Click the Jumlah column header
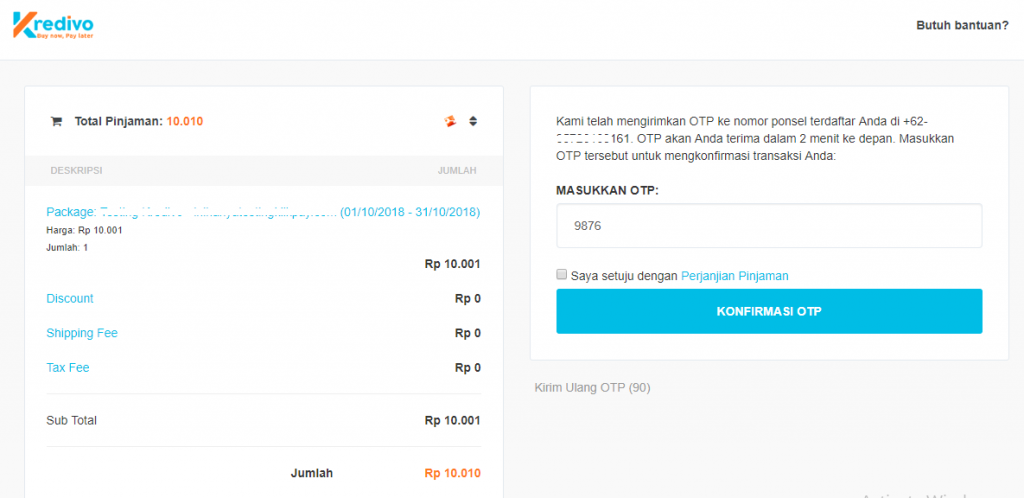Image resolution: width=1024 pixels, height=498 pixels. [x=457, y=171]
